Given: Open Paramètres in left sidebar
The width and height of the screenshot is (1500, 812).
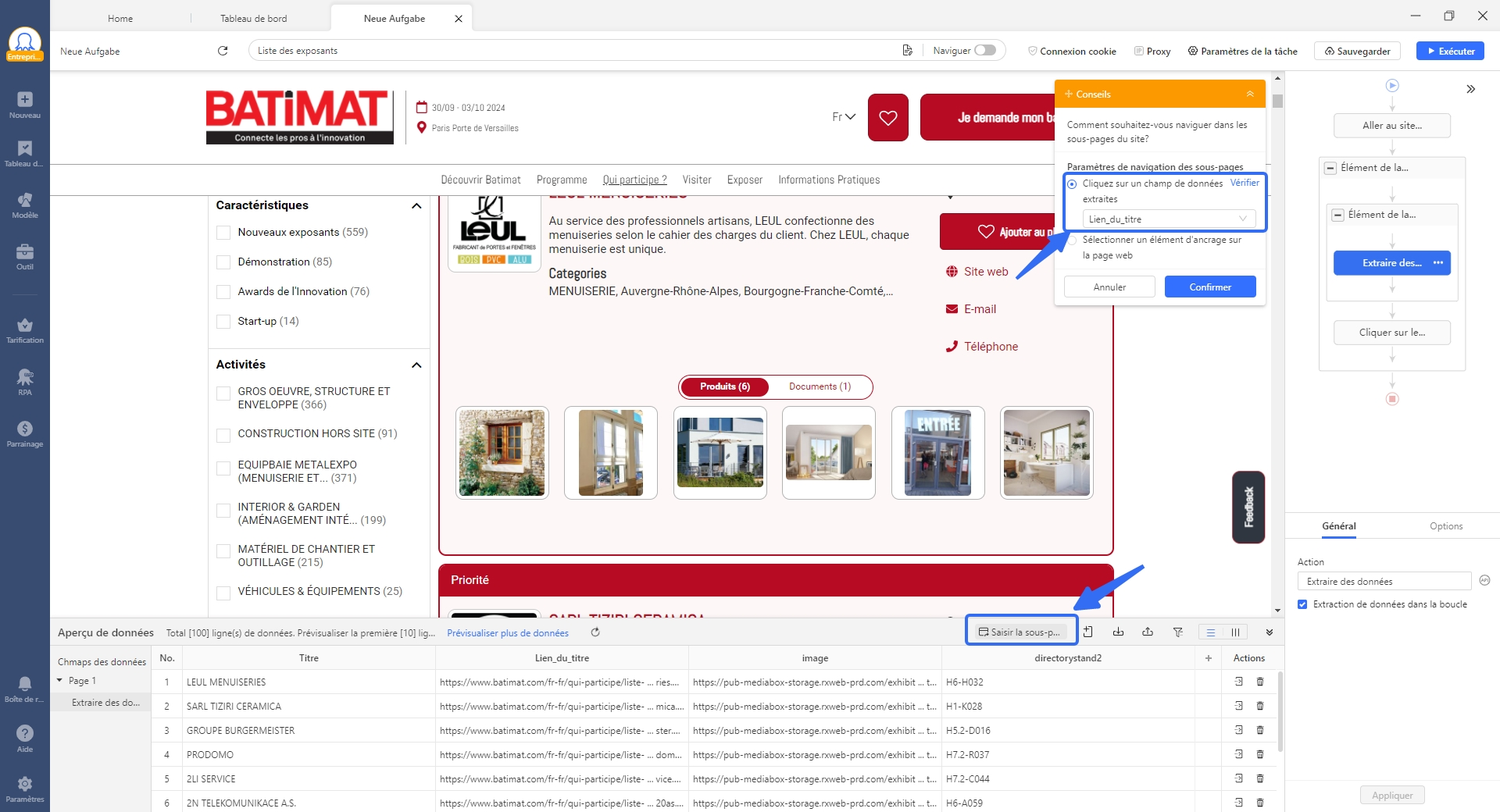Looking at the screenshot, I should pyautogui.click(x=25, y=789).
